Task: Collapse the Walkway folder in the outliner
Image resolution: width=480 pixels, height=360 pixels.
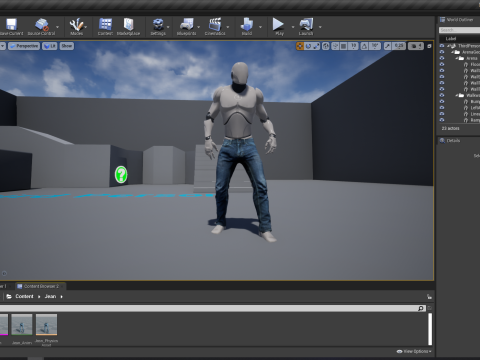Action: point(457,95)
